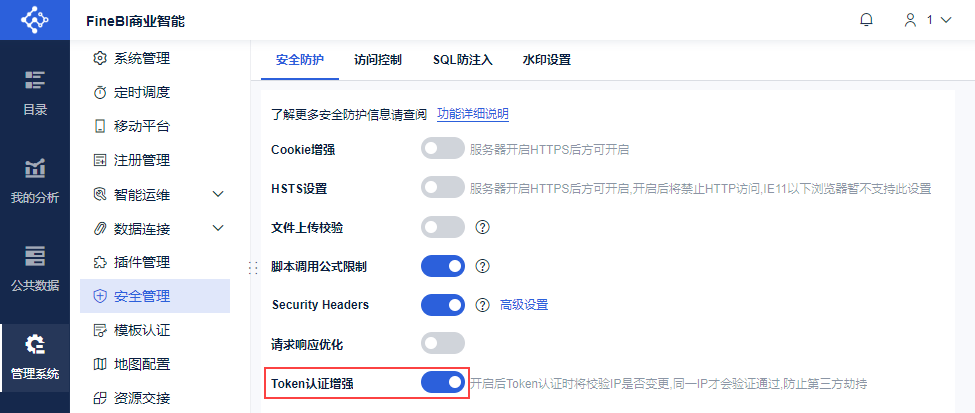Open the user account dropdown
The width and height of the screenshot is (975, 413).
[927, 19]
